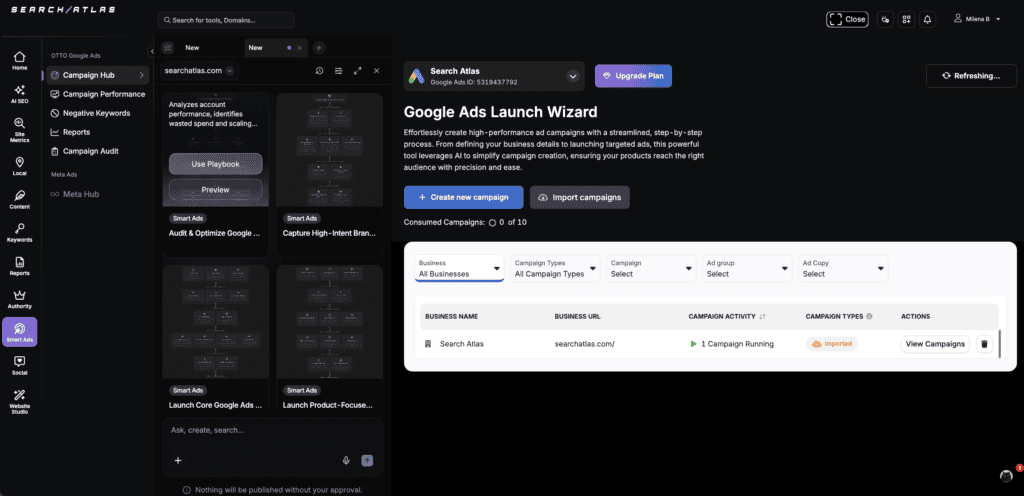Click Use Playbook button

[x=216, y=164]
